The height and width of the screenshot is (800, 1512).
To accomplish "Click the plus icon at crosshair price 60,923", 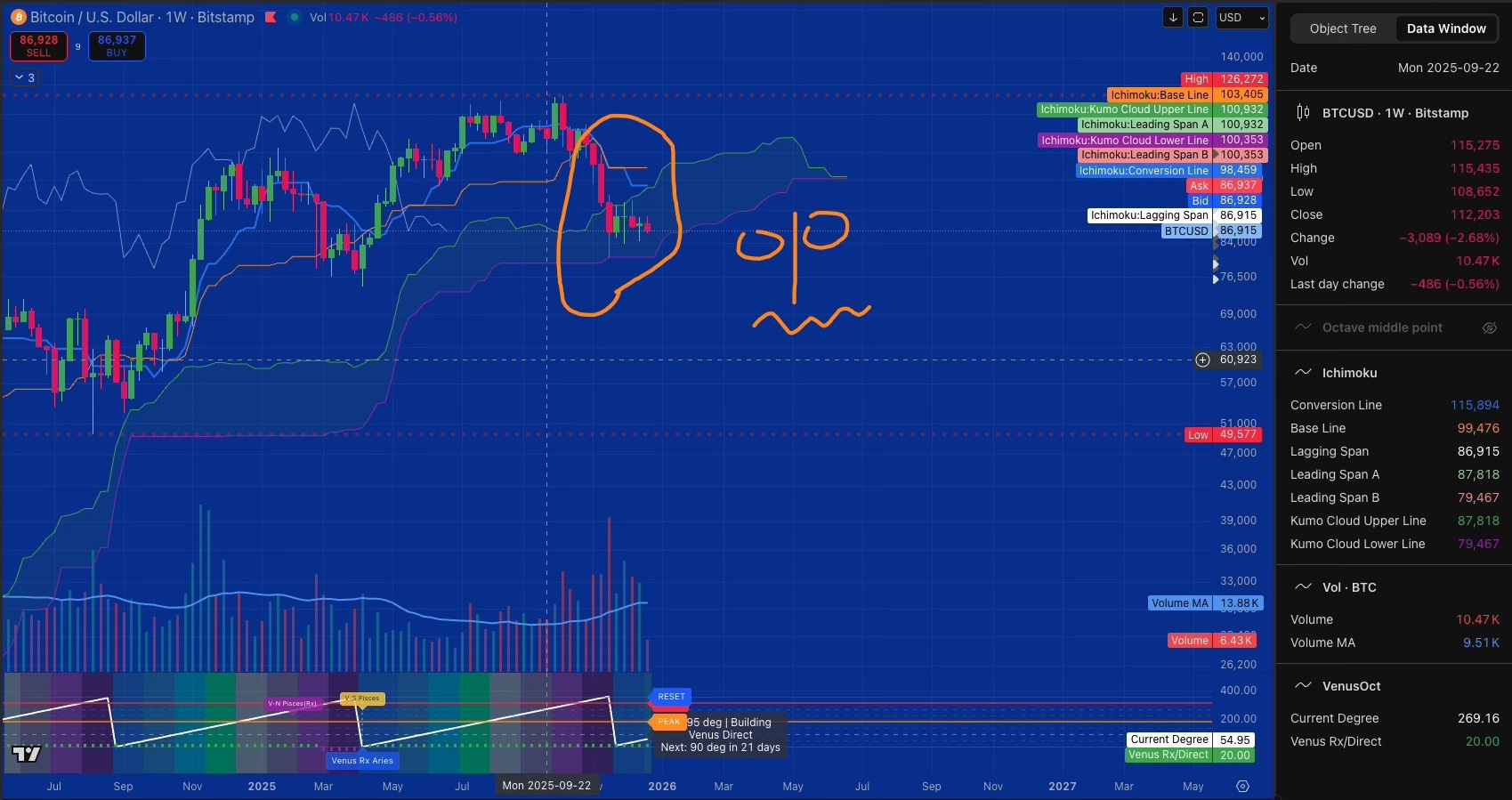I will tap(1202, 360).
